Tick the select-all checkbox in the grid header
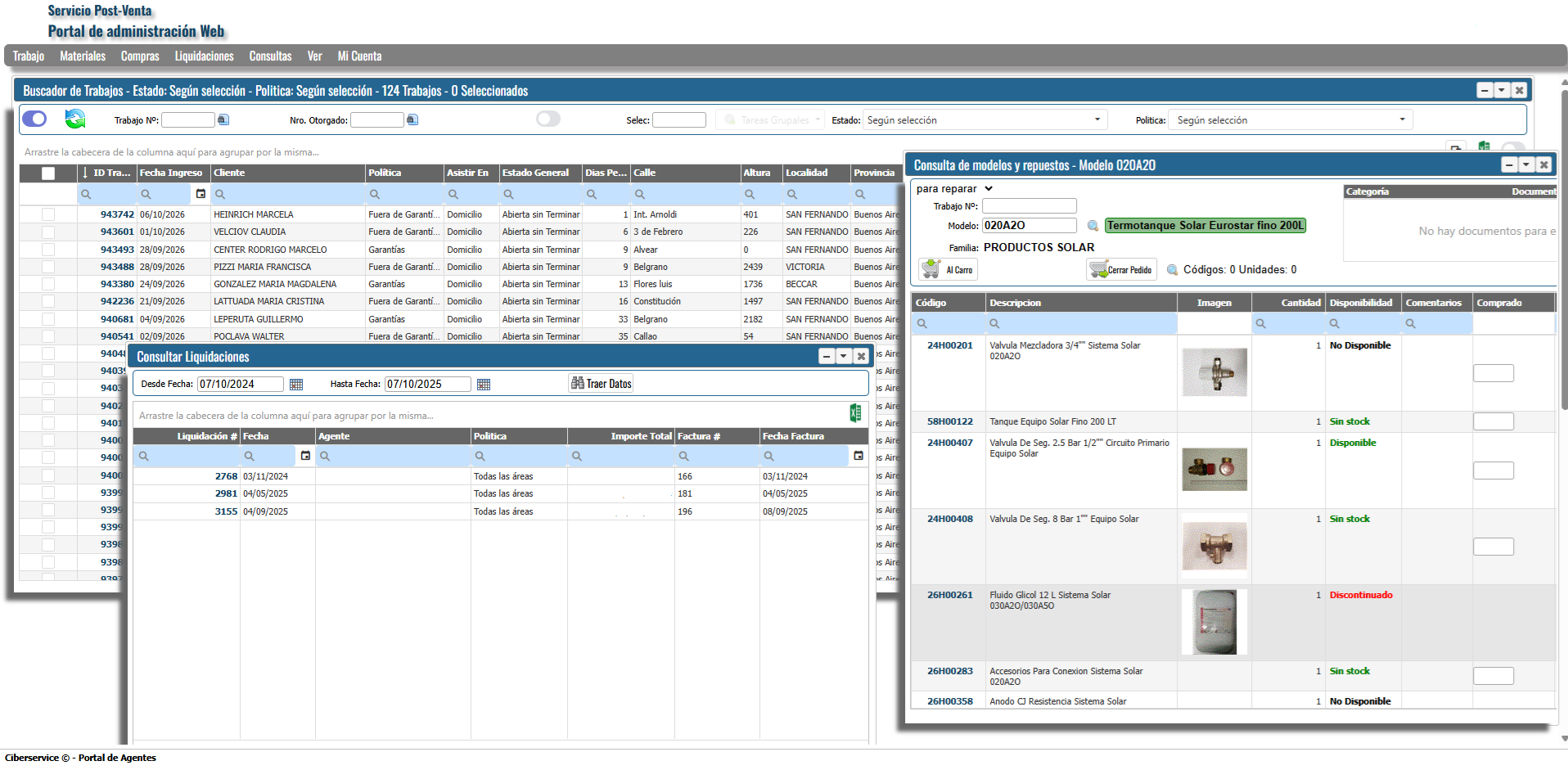 pos(48,173)
